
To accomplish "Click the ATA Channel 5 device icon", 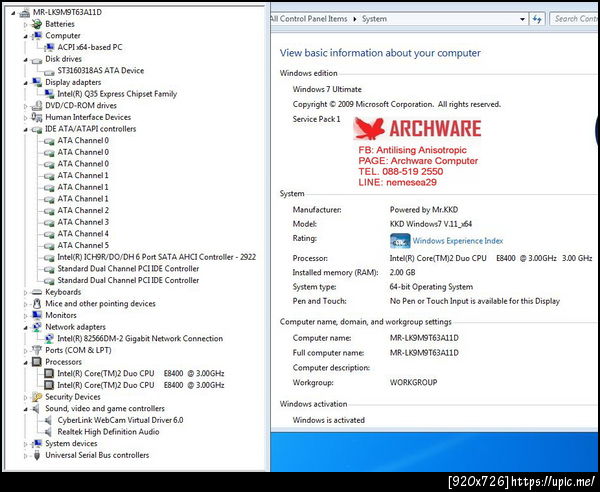I will (x=49, y=246).
